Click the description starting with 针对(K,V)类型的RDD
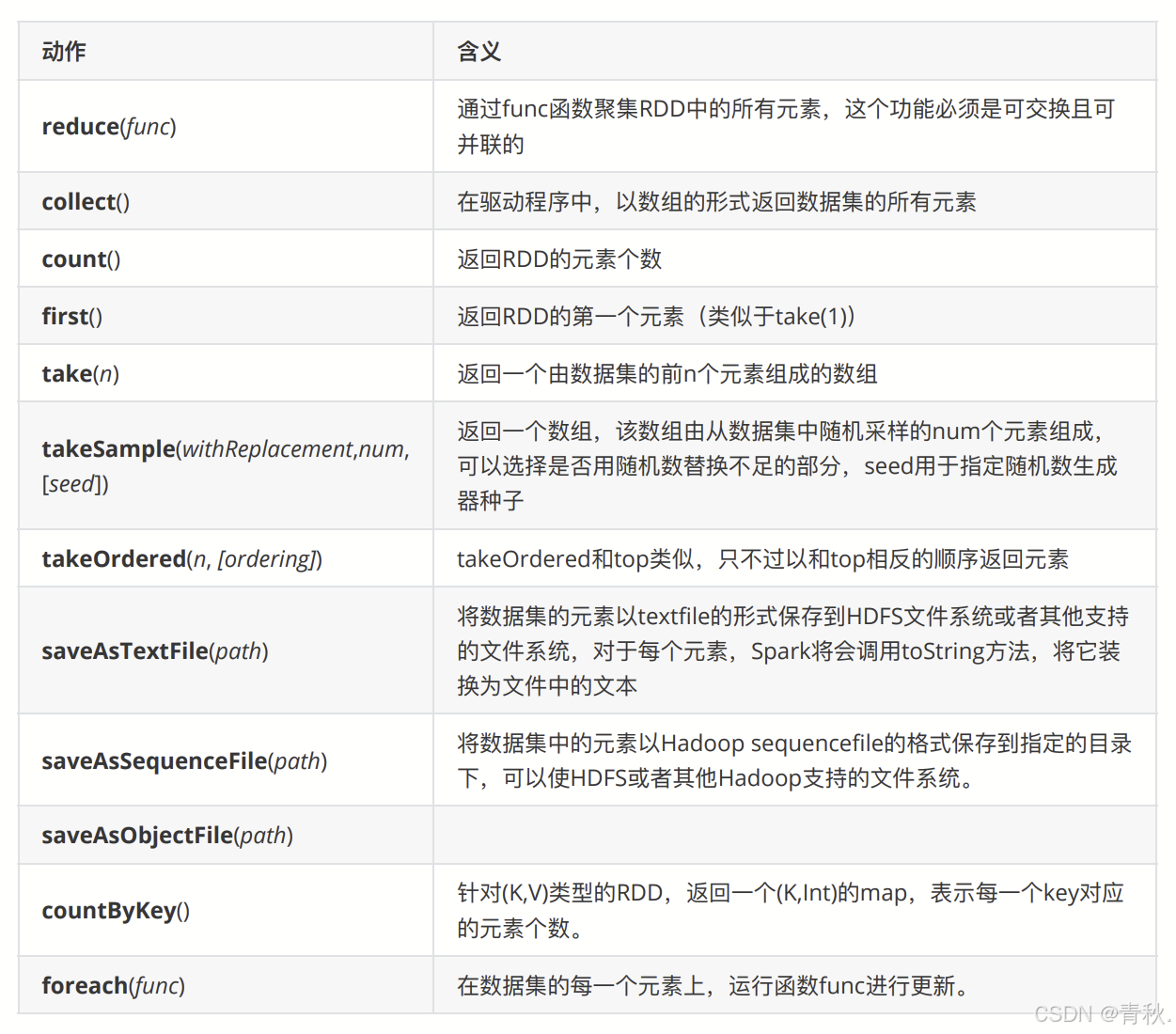 click(790, 910)
